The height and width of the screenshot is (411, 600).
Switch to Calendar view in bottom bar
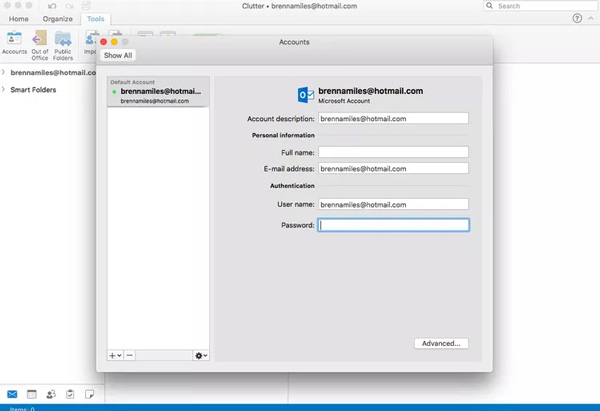[x=32, y=394]
